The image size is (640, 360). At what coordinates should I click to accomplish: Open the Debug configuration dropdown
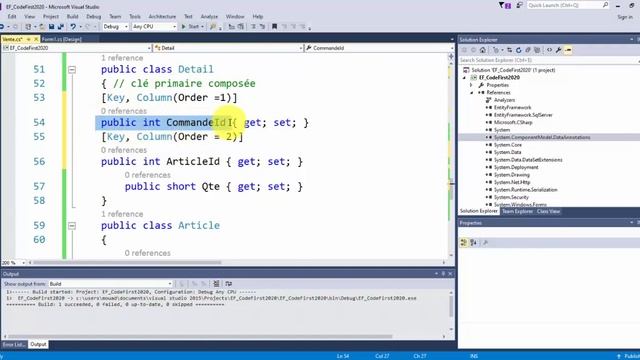(x=115, y=27)
